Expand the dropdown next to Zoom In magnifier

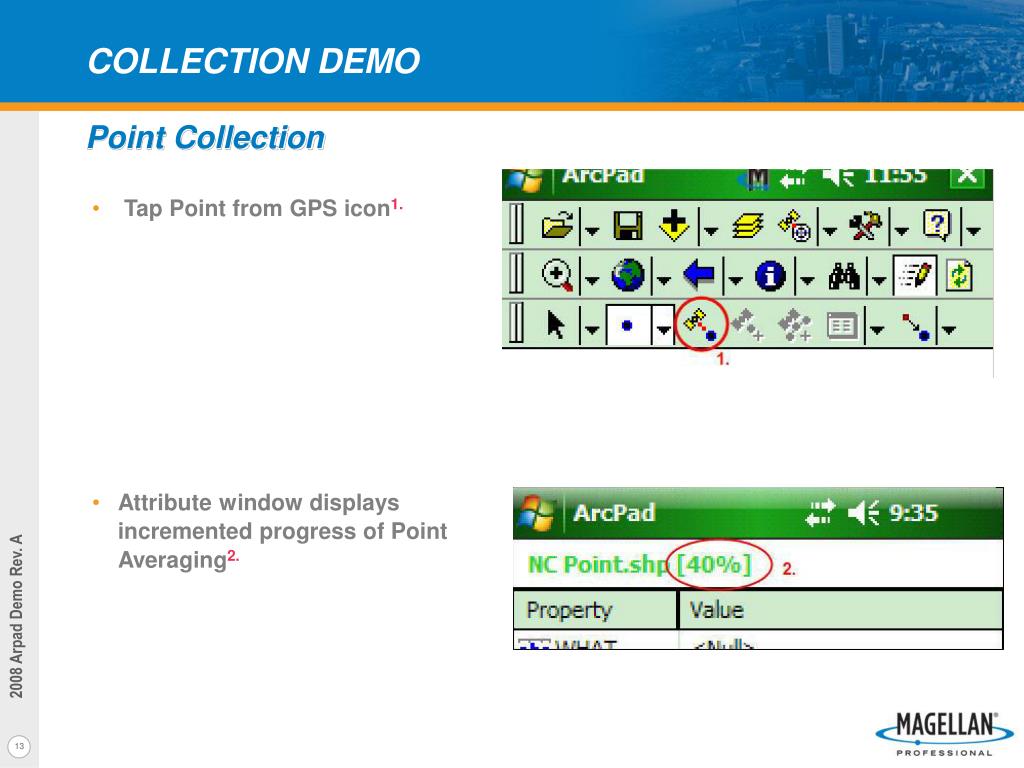click(592, 280)
